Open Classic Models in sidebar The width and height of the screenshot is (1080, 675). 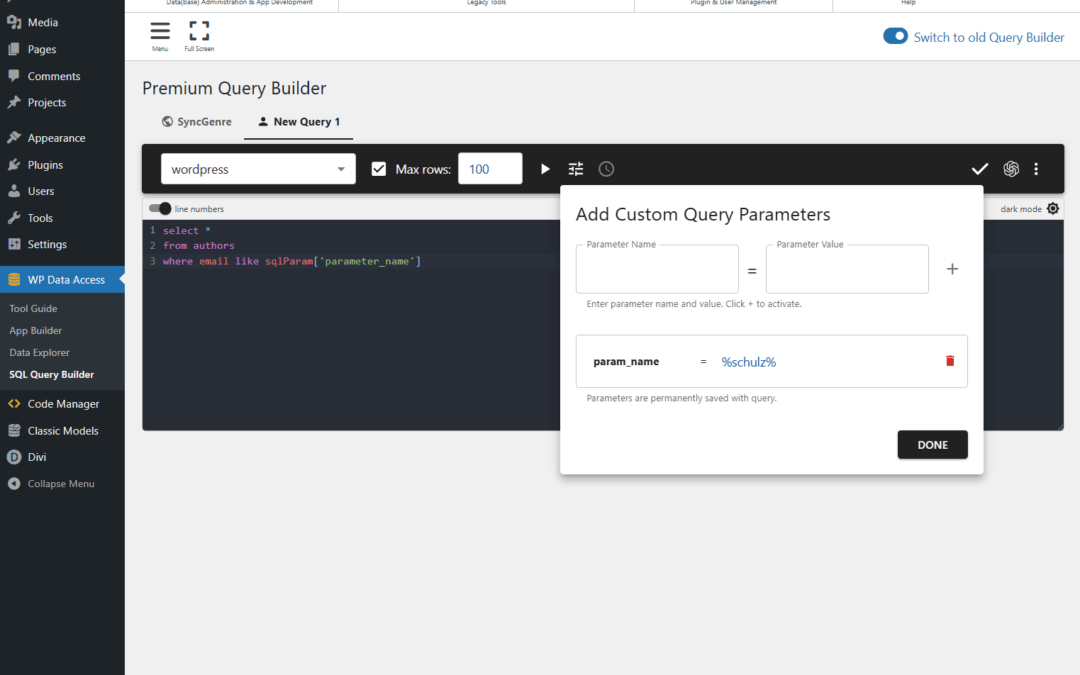pyautogui.click(x=62, y=430)
